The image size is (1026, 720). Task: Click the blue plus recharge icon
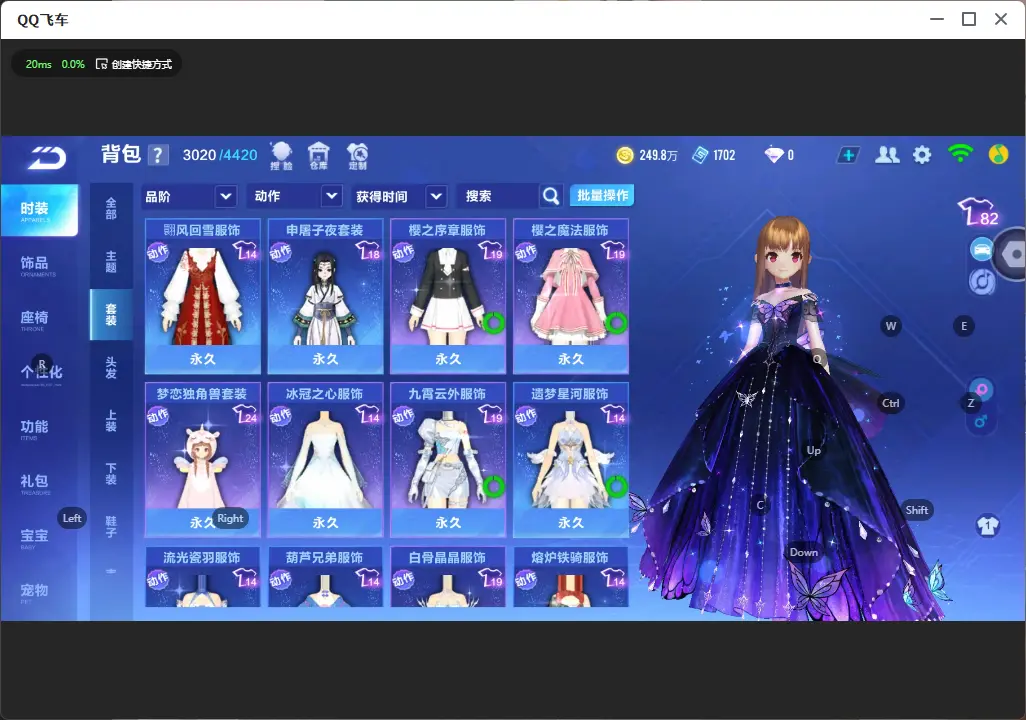pyautogui.click(x=848, y=155)
